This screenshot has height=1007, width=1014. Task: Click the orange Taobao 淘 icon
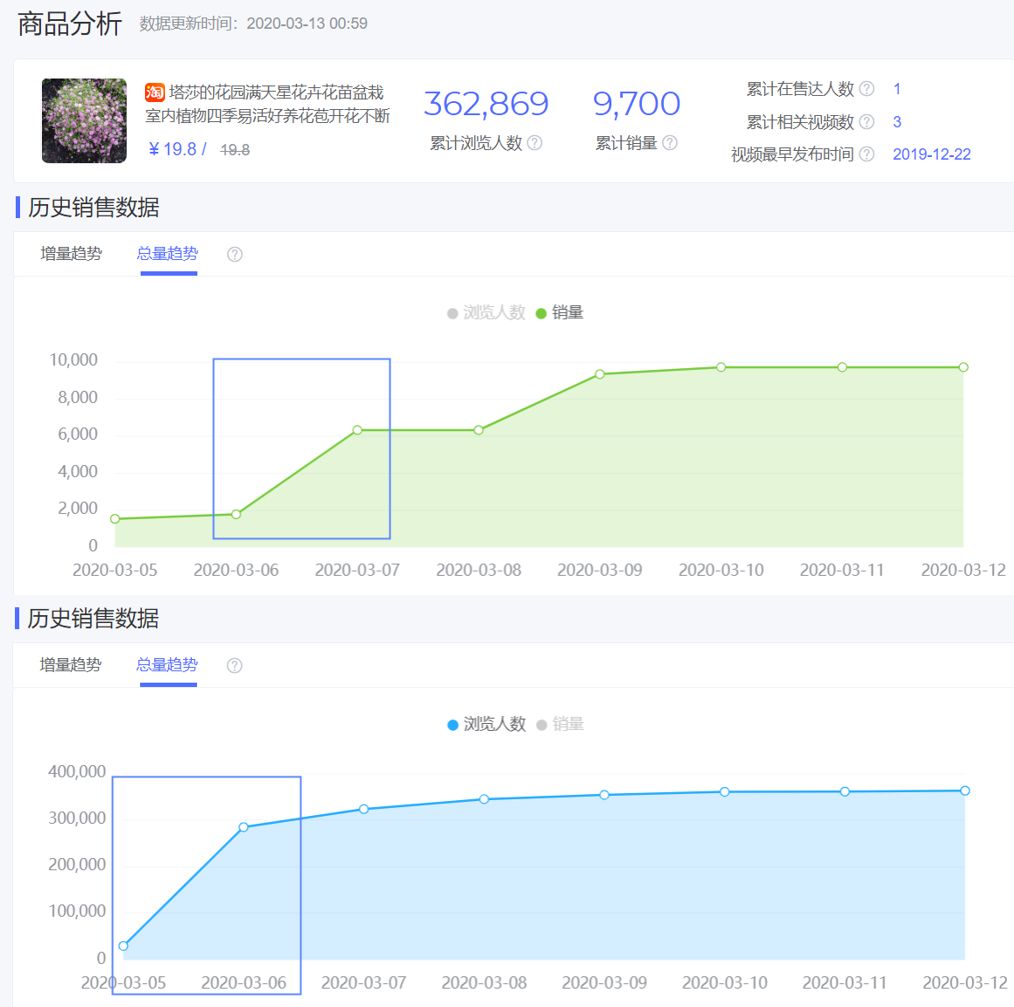pos(155,92)
